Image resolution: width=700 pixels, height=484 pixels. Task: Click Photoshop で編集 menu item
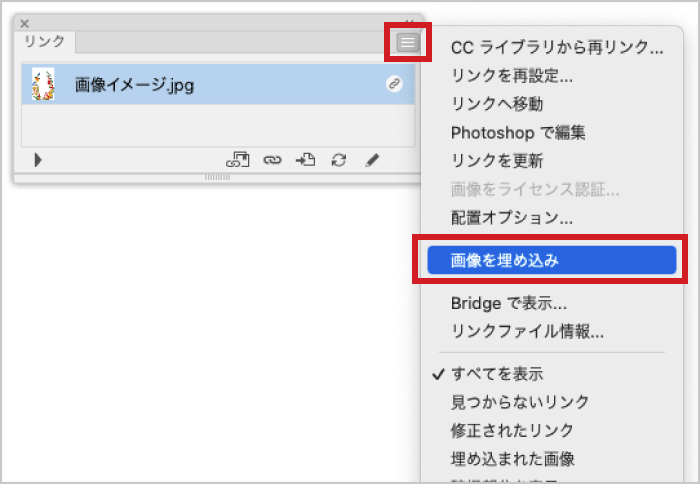[x=517, y=132]
